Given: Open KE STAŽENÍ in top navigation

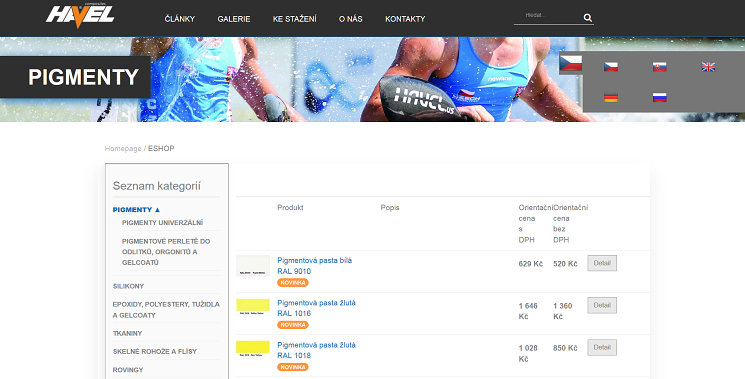Looking at the screenshot, I should click(295, 19).
